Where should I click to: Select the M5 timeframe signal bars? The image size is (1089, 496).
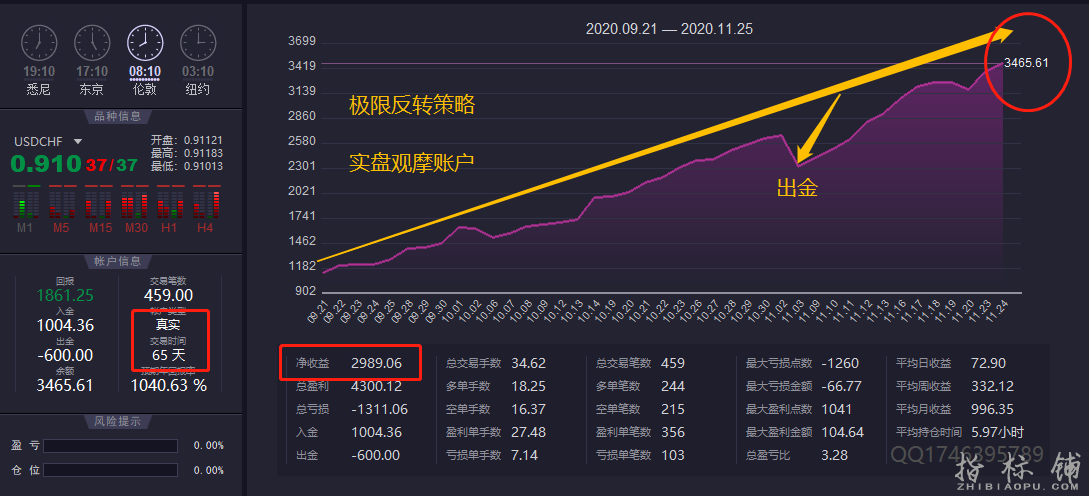pos(63,202)
